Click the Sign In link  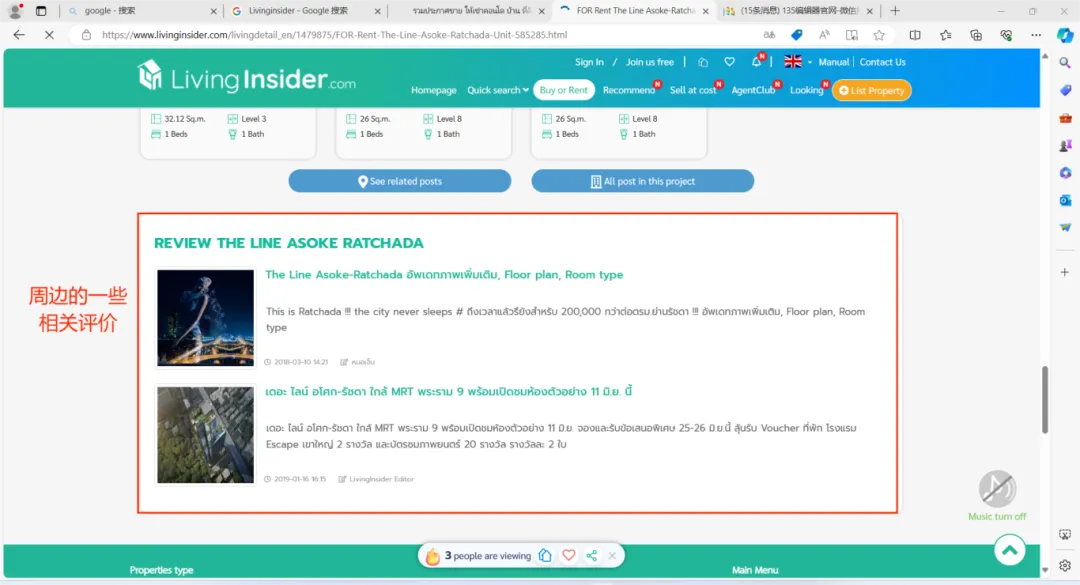(x=589, y=61)
